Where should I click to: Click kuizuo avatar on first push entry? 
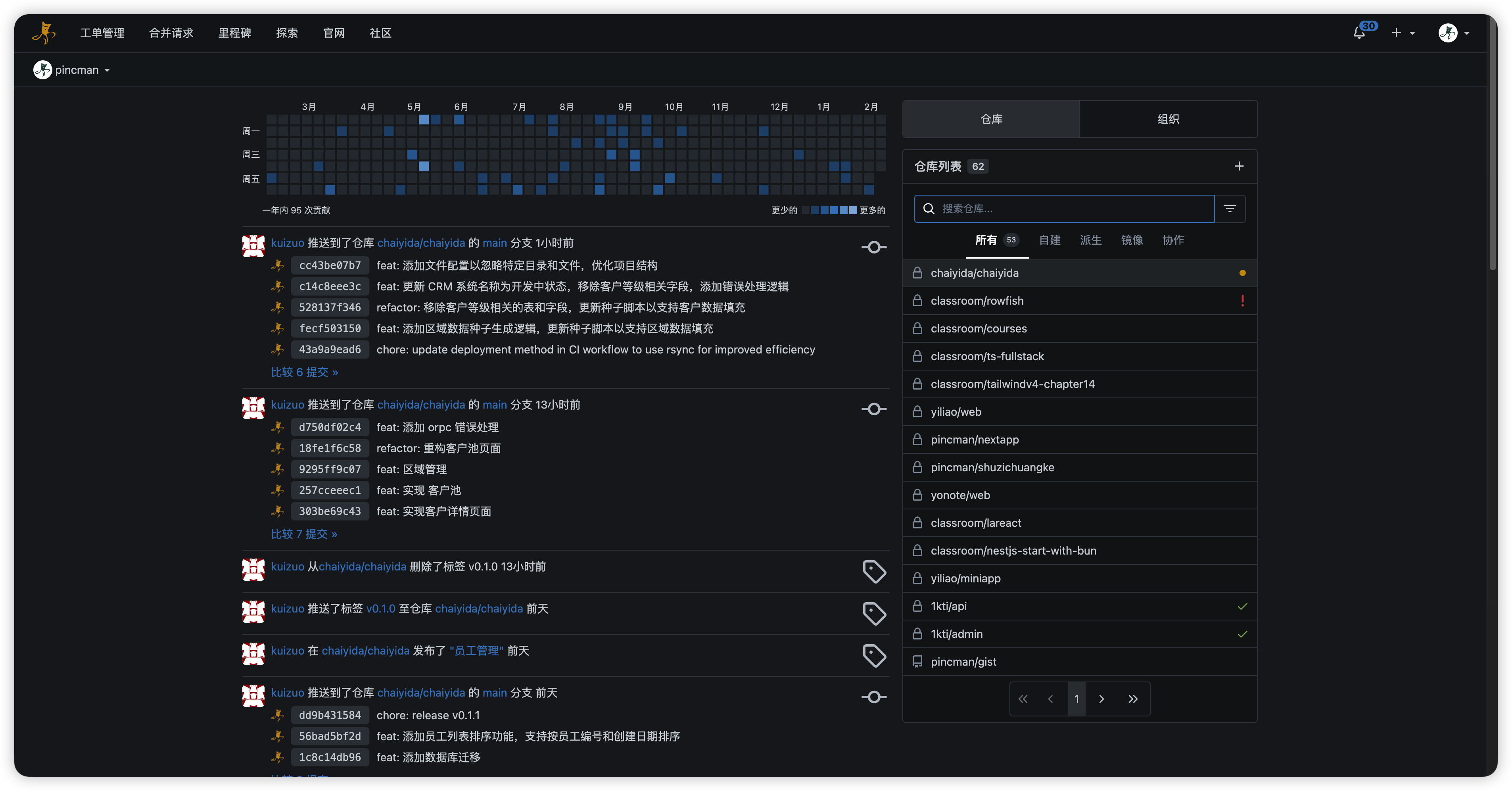tap(253, 246)
